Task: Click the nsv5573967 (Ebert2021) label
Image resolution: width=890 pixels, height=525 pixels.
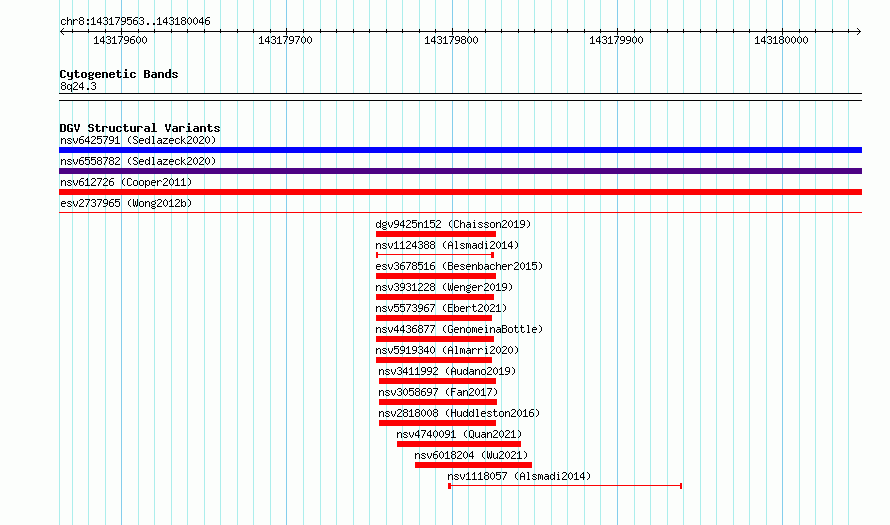Action: point(441,308)
